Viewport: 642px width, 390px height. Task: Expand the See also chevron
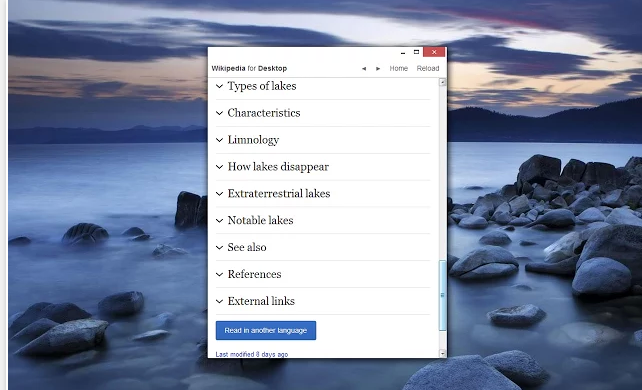[219, 248]
